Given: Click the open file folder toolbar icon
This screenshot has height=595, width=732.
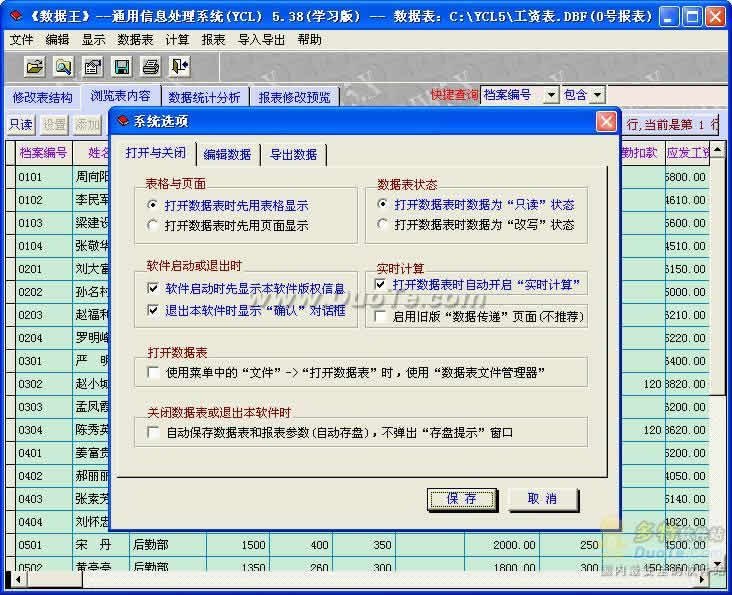Looking at the screenshot, I should 35,67.
